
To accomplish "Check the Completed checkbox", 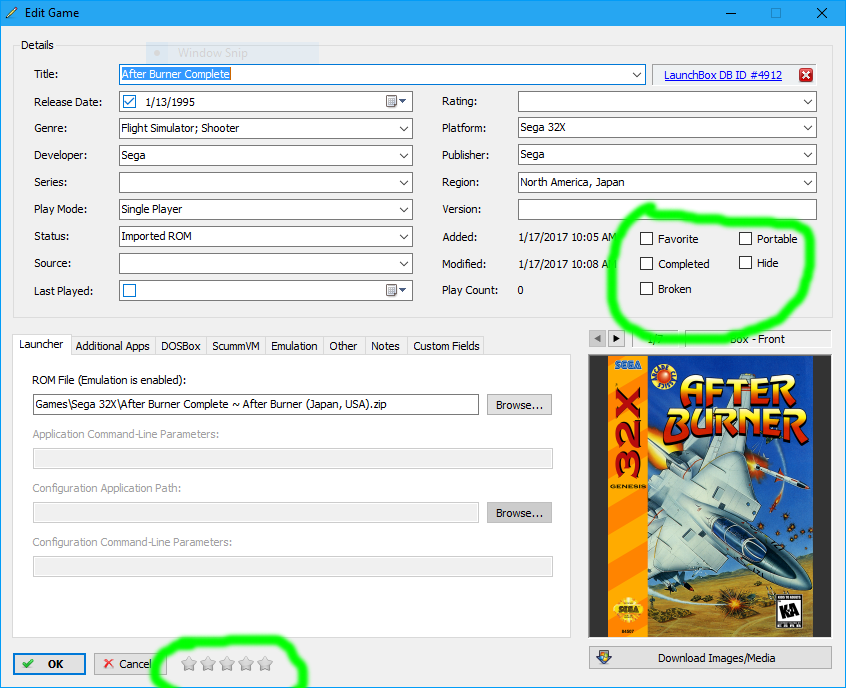I will [x=646, y=263].
